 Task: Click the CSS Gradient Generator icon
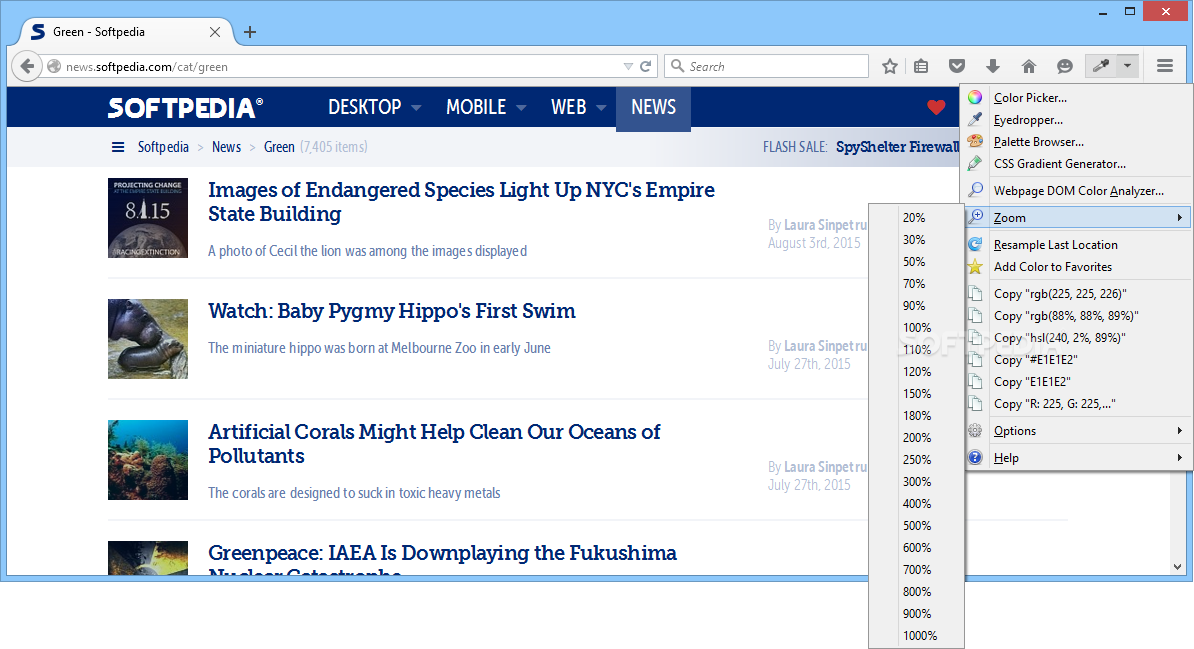(975, 164)
